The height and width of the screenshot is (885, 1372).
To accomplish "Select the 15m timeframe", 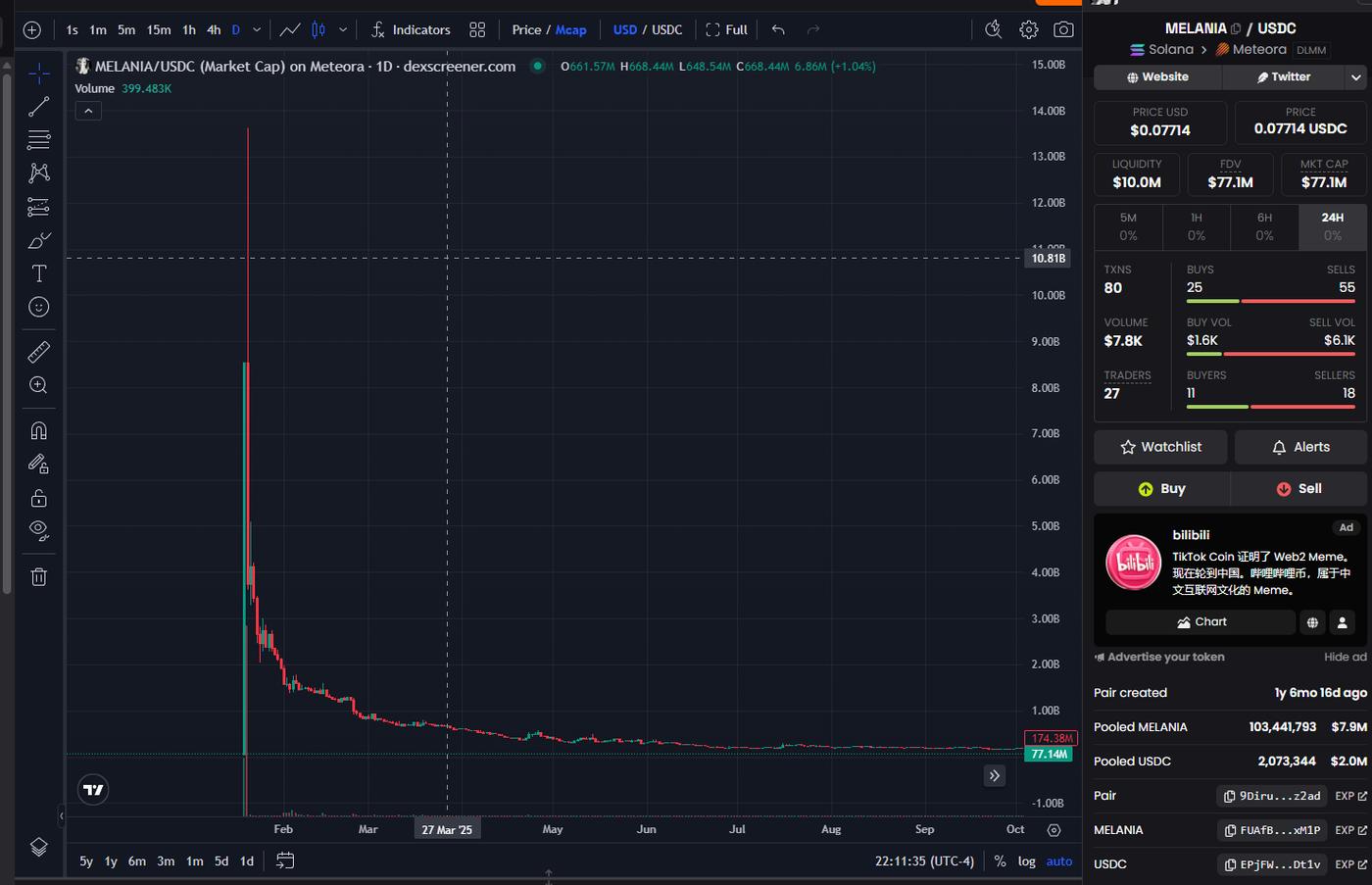I will (159, 29).
